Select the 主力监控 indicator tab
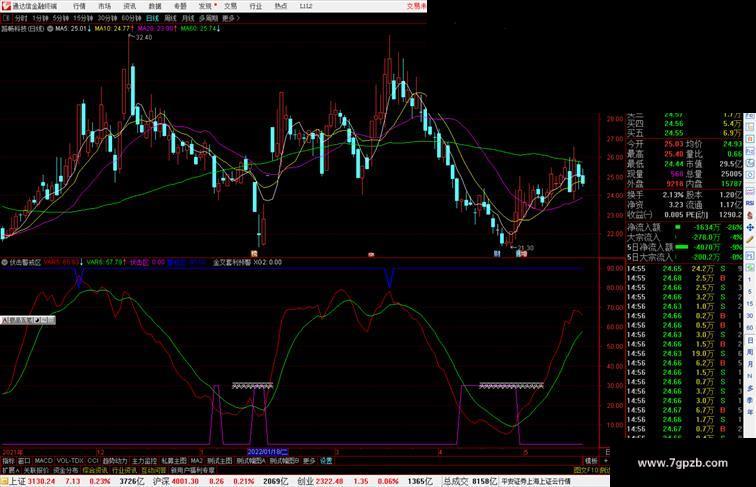The height and width of the screenshot is (487, 756). [x=145, y=461]
